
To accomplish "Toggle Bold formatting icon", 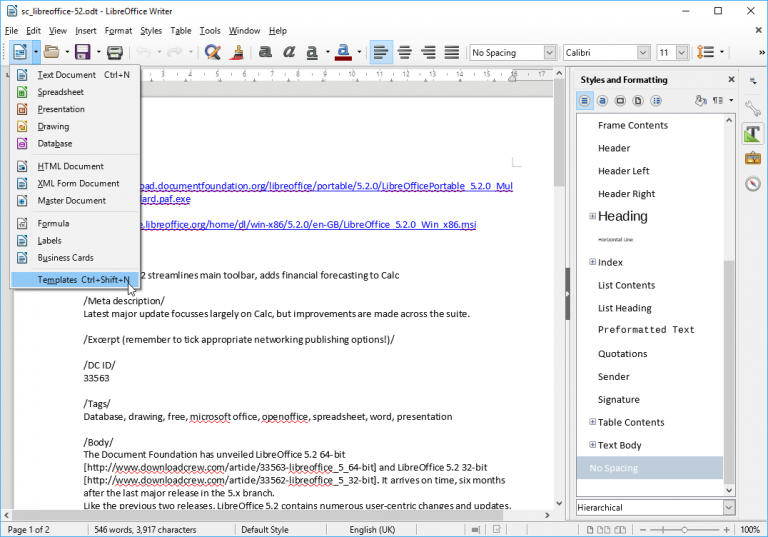I will (x=265, y=52).
